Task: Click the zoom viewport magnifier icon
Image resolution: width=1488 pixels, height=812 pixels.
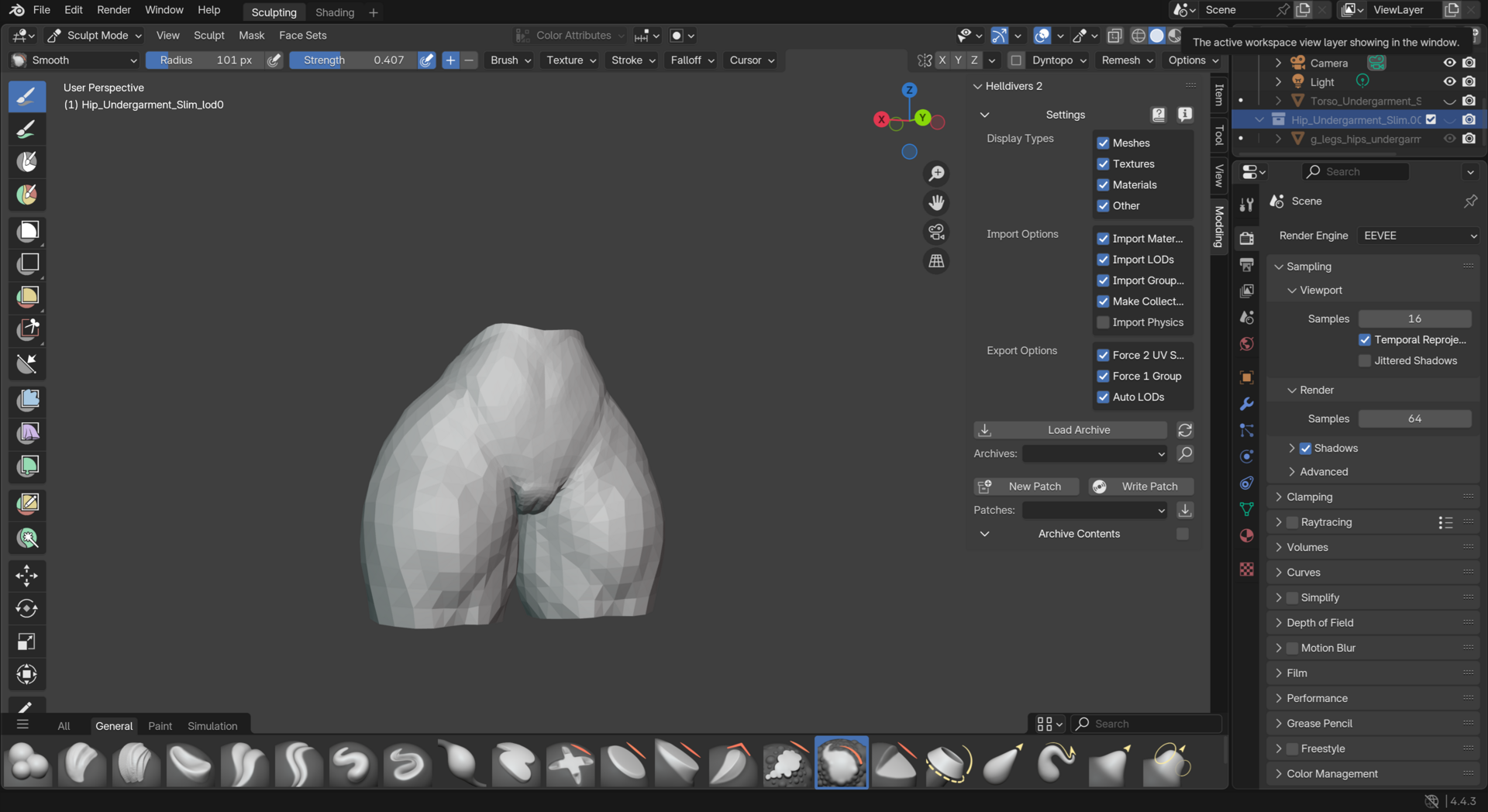Action: point(937,174)
